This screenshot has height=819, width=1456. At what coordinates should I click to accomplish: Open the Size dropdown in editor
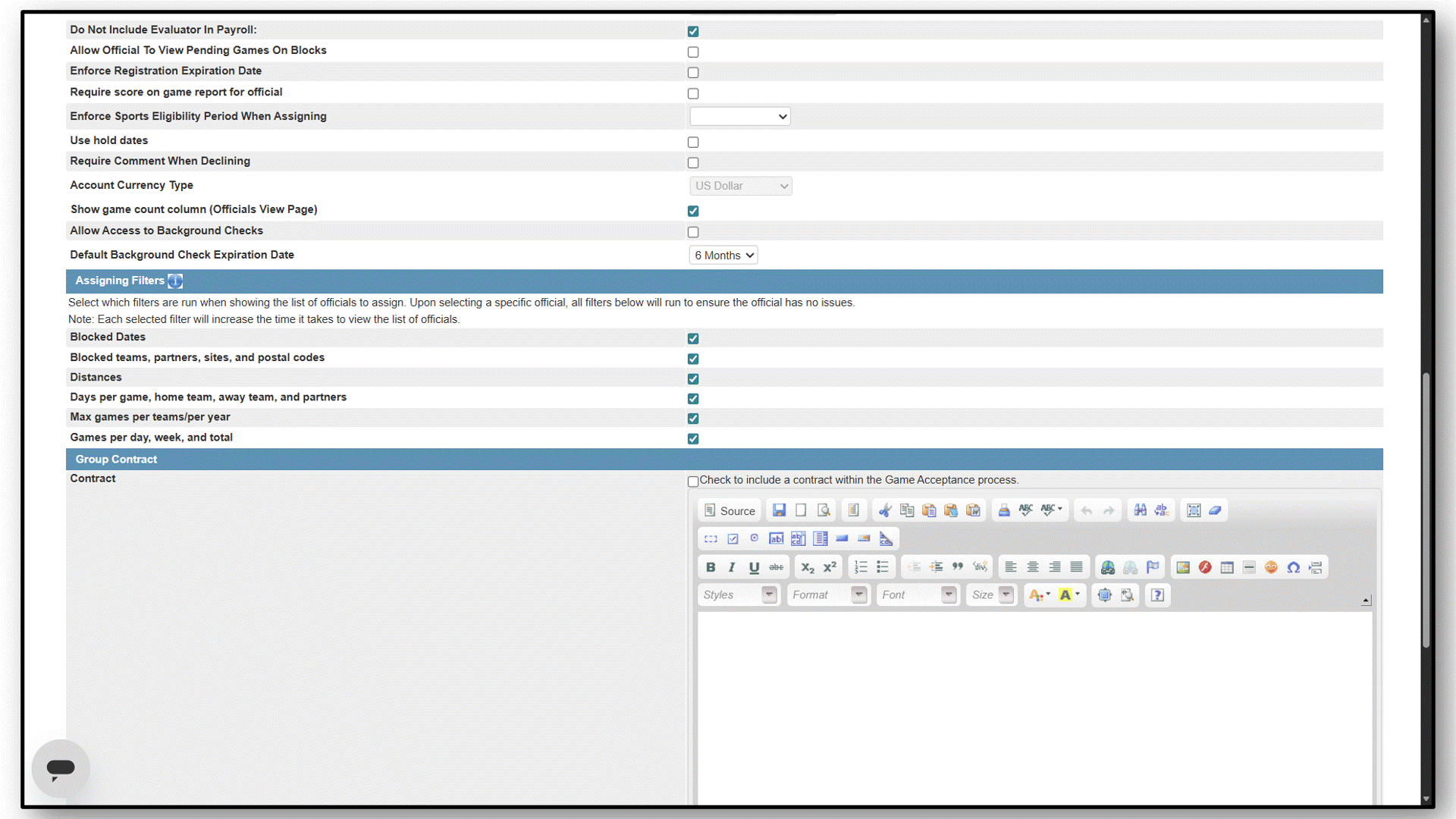(x=991, y=595)
